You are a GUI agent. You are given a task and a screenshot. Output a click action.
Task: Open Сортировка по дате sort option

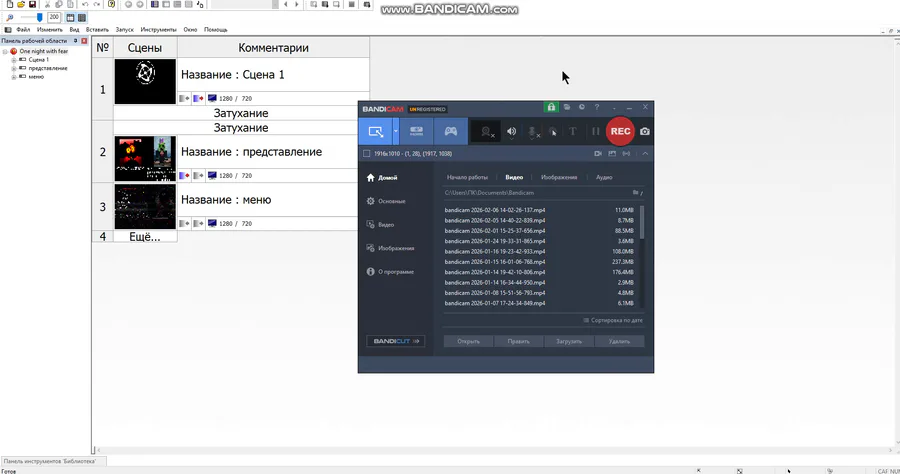click(612, 320)
